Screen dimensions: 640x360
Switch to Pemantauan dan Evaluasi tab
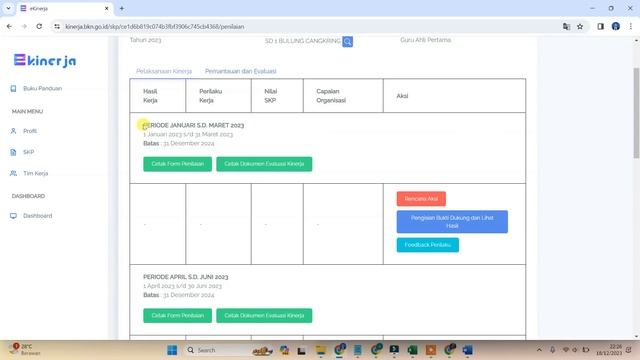click(240, 71)
